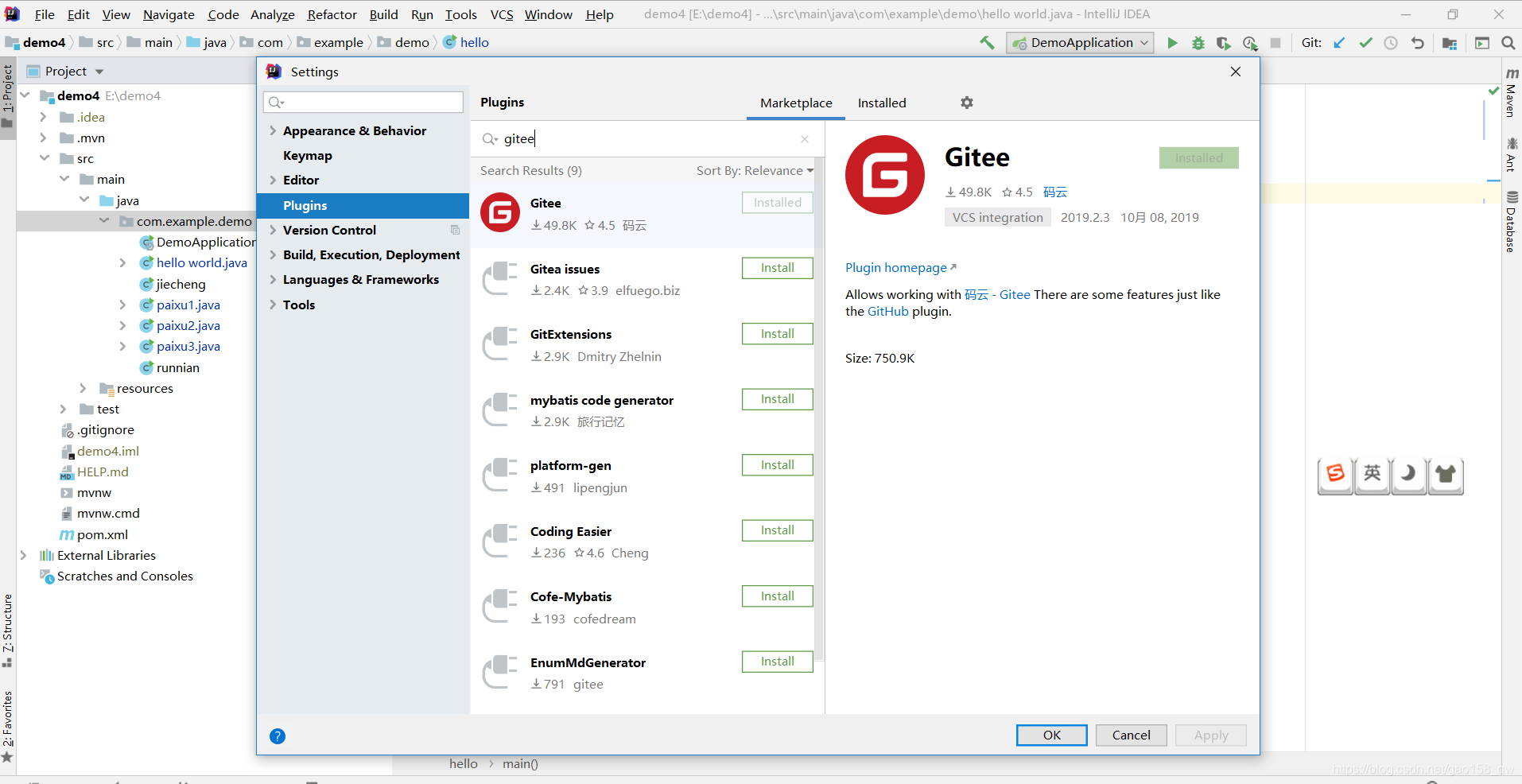Click the Search Everywhere magnifier icon
1522x784 pixels.
pos(1508,43)
